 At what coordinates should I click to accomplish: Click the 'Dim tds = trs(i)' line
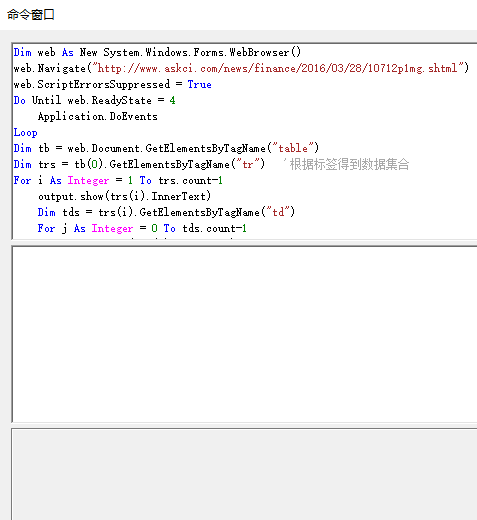[x=166, y=212]
